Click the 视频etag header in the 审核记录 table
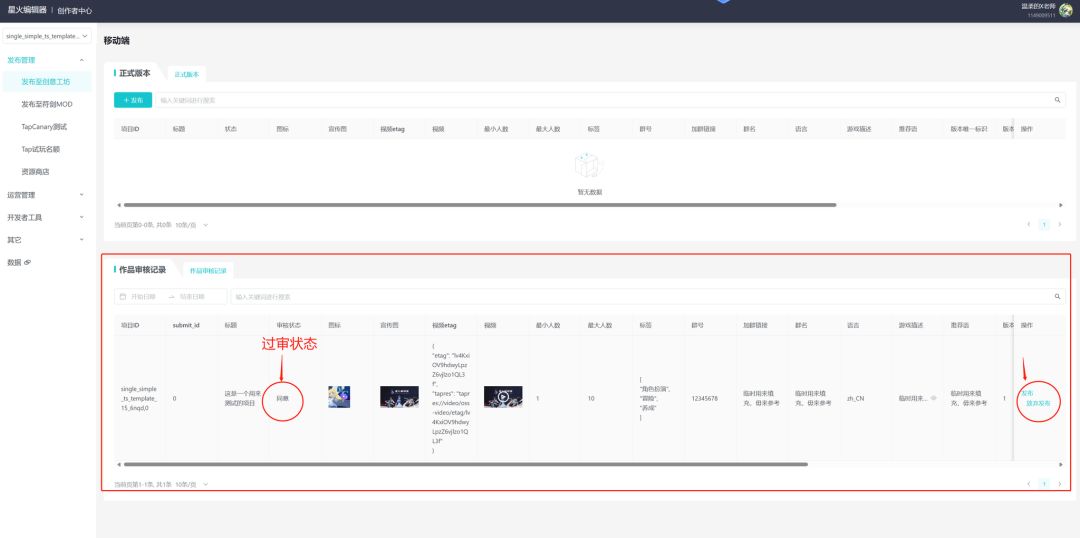This screenshot has height=538, width=1080. coord(444,324)
